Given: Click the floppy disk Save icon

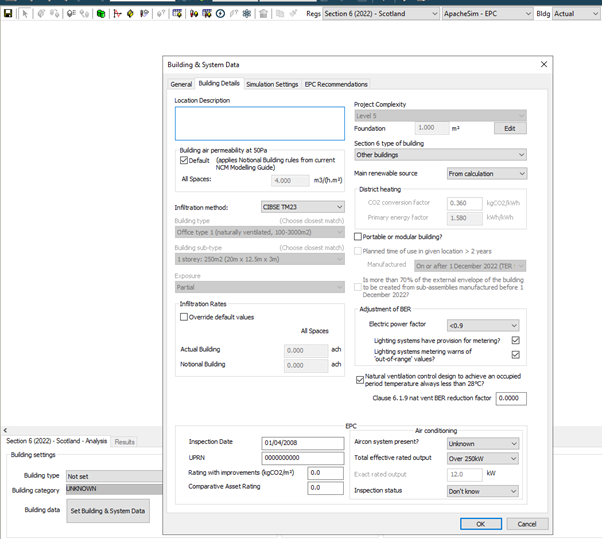Looking at the screenshot, I should click(x=9, y=15).
